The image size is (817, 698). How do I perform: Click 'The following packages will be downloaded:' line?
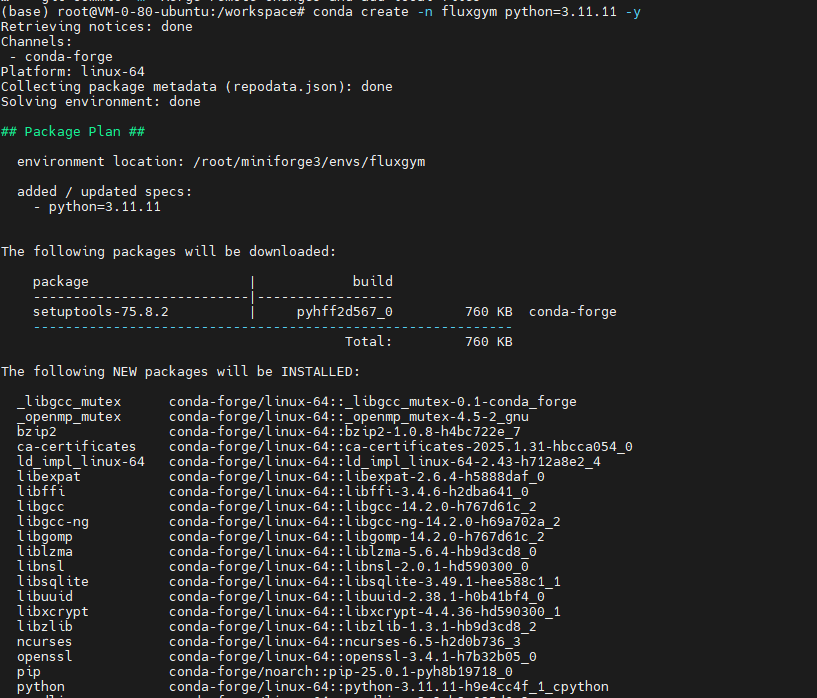click(x=169, y=252)
